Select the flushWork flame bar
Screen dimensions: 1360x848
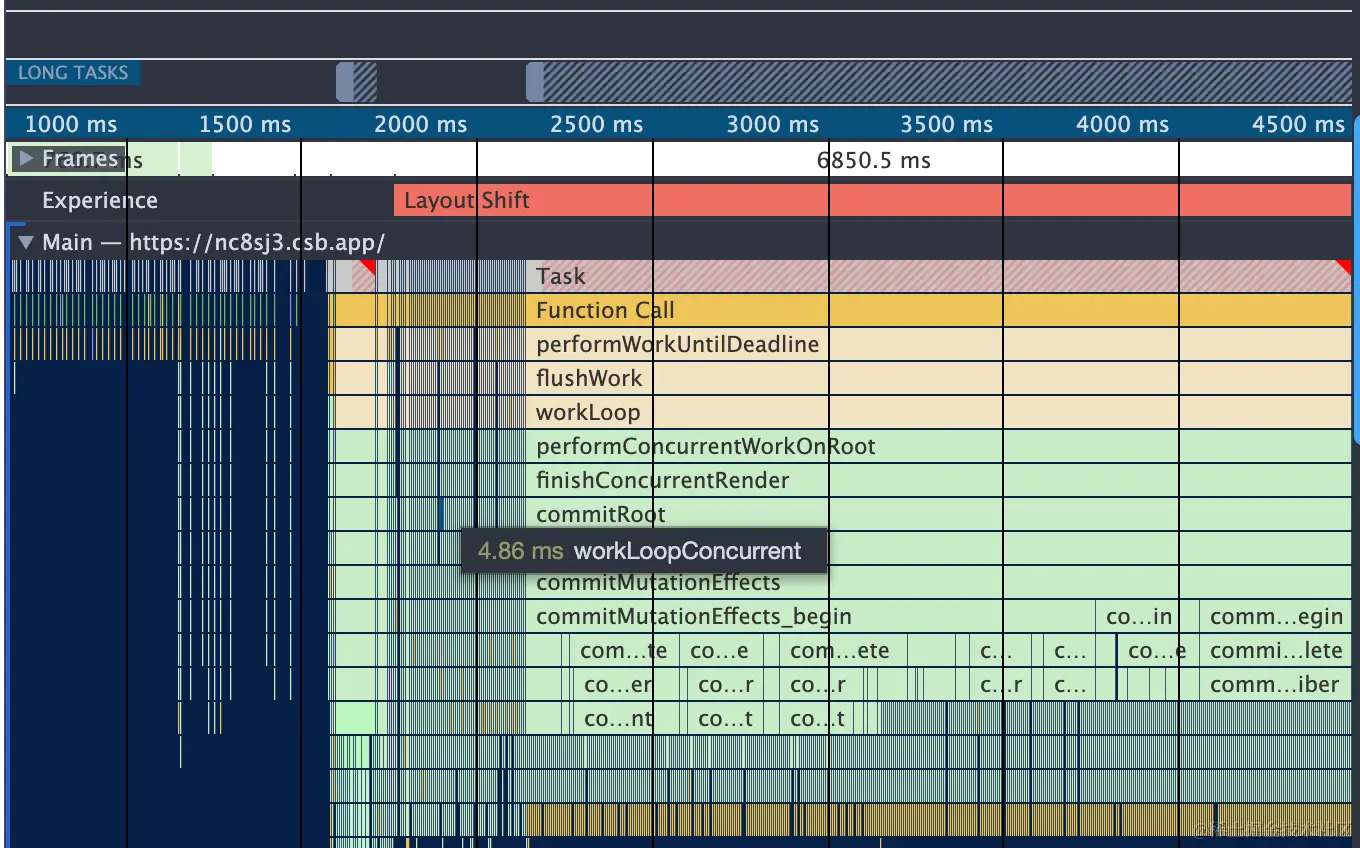pyautogui.click(x=939, y=378)
